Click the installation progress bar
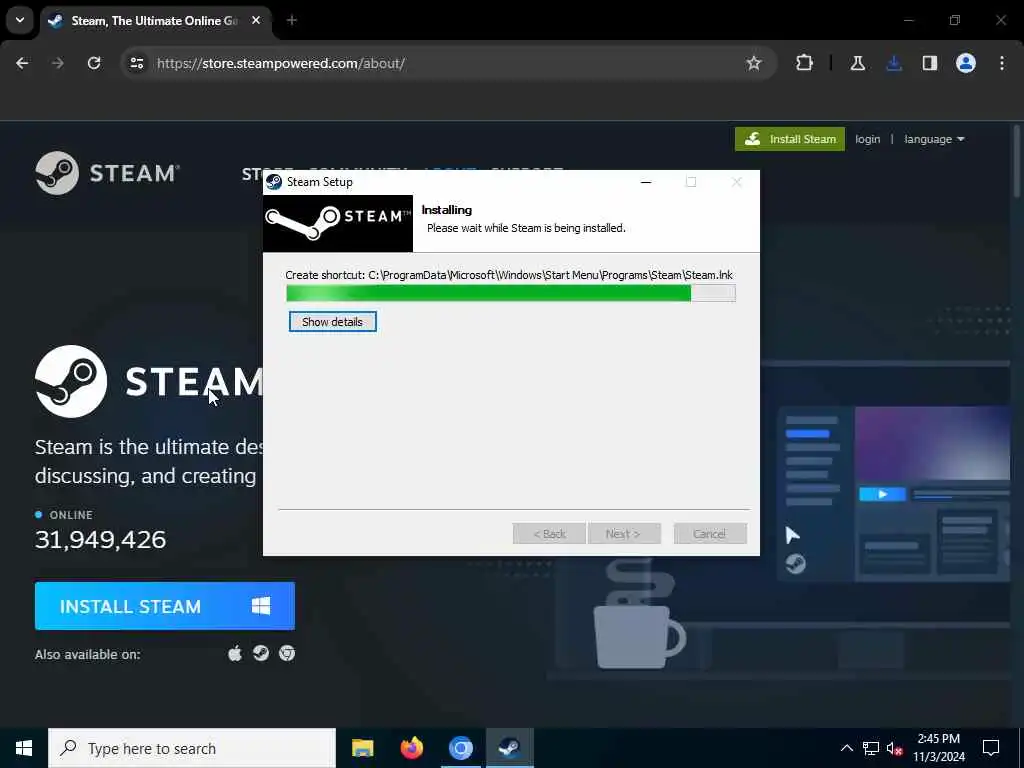This screenshot has height=768, width=1024. click(x=511, y=293)
